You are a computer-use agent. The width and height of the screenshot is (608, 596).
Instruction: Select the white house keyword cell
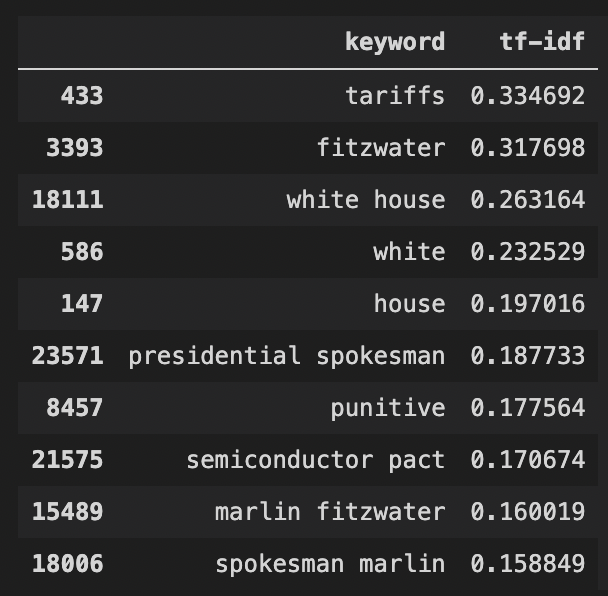click(x=366, y=200)
